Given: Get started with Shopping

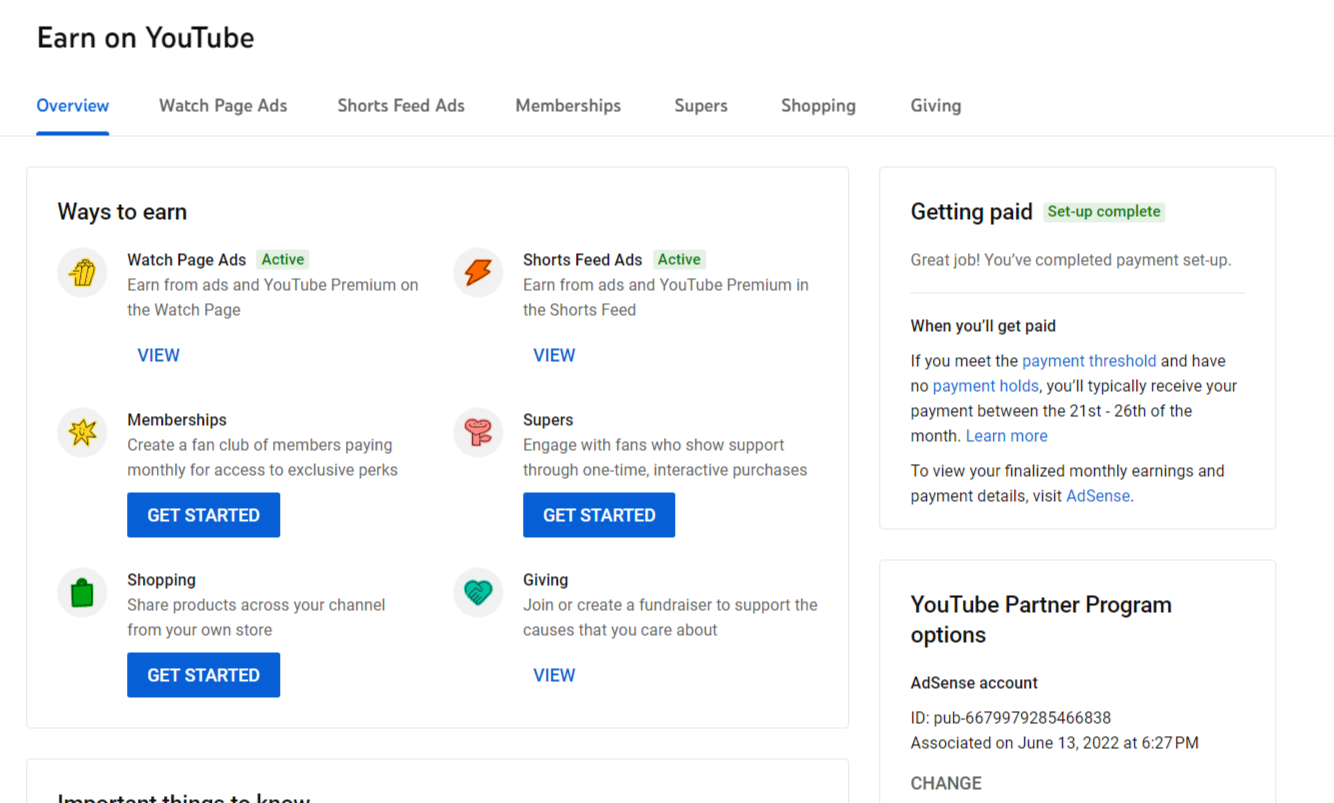Looking at the screenshot, I should (203, 675).
